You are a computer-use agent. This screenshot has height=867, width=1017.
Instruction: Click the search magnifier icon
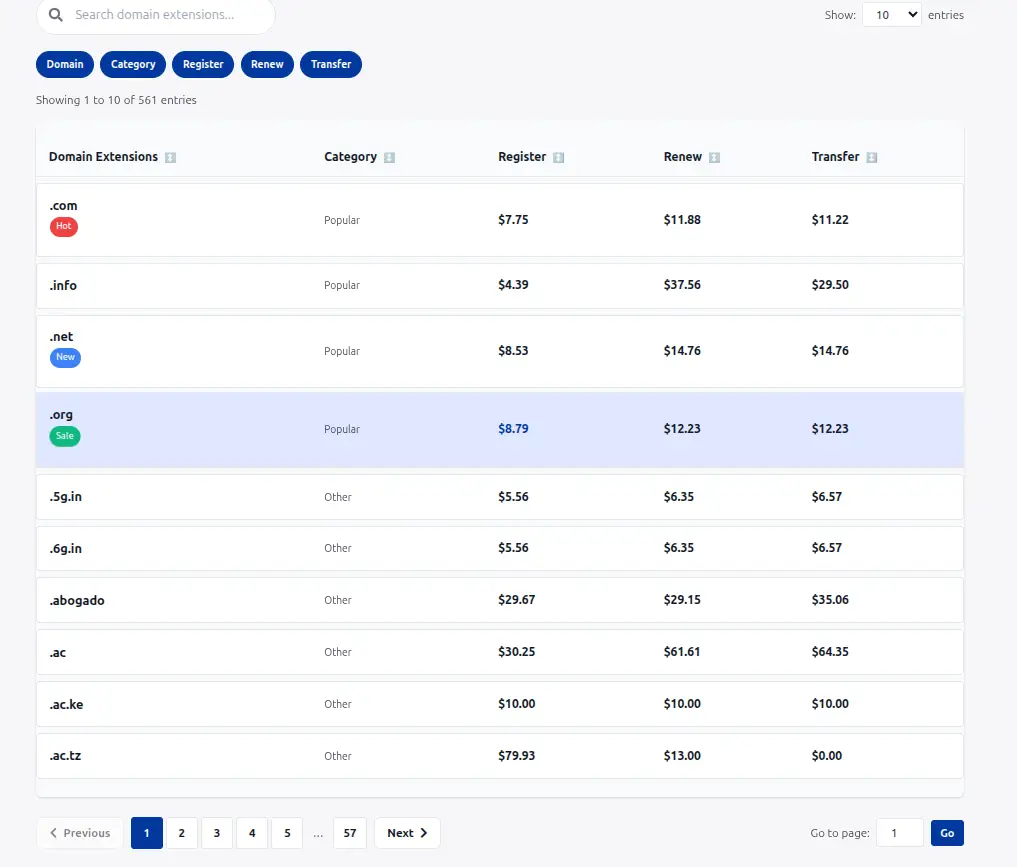click(56, 14)
